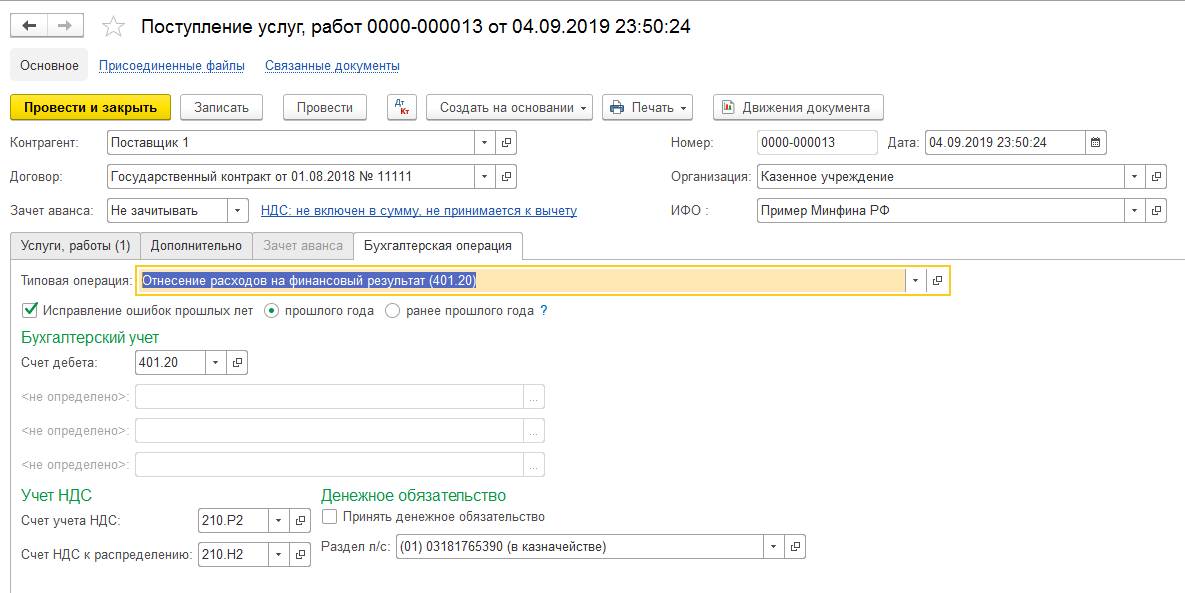The image size is (1185, 593).
Task: Open Присоединенные файлы link
Action: [x=172, y=66]
